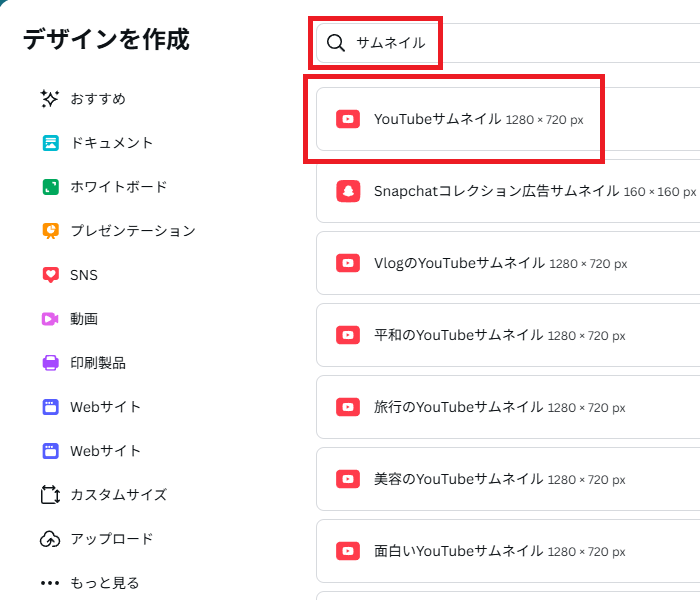This screenshot has width=700, height=600.
Task: Click YouTube icon in YouTubeサムネイル row
Action: [x=348, y=119]
